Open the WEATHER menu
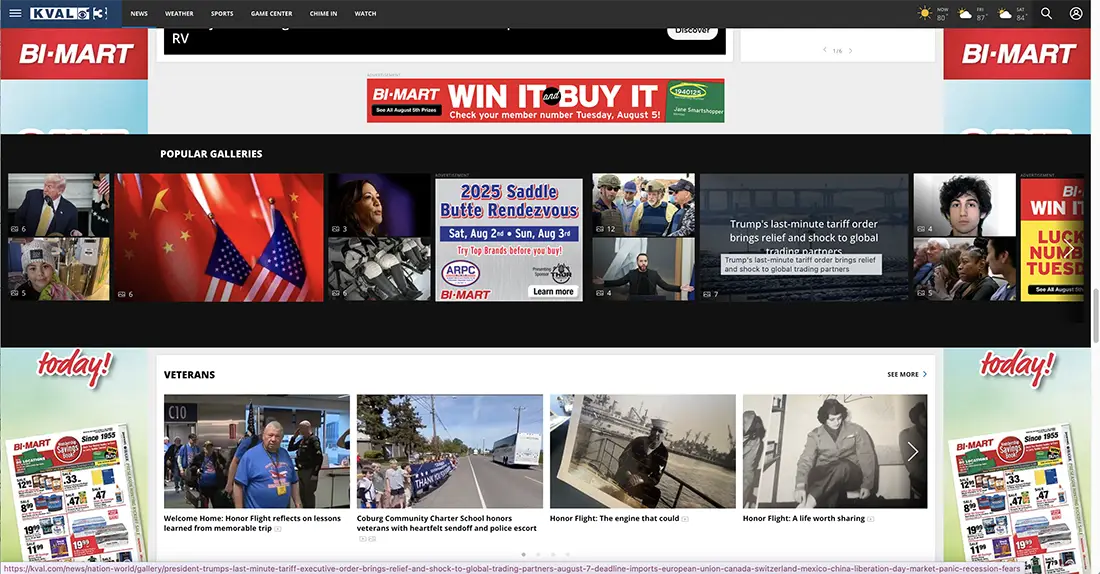Screen dimensions: 1100x574 click(179, 13)
